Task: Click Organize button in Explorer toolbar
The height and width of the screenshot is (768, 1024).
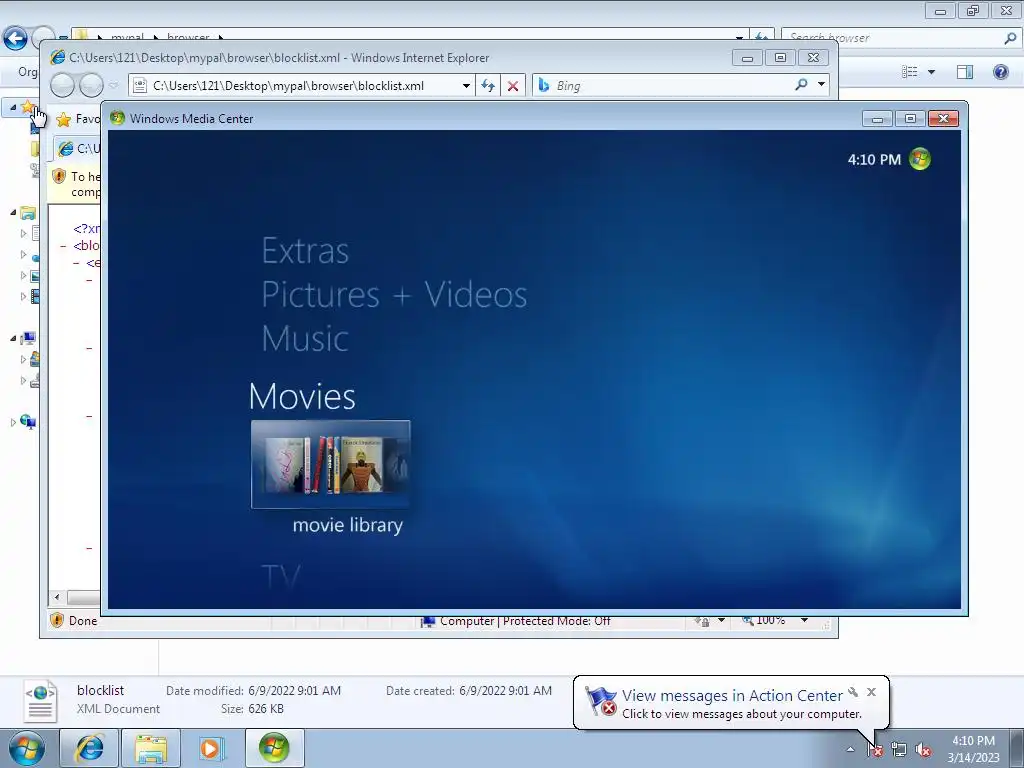Action: point(27,72)
